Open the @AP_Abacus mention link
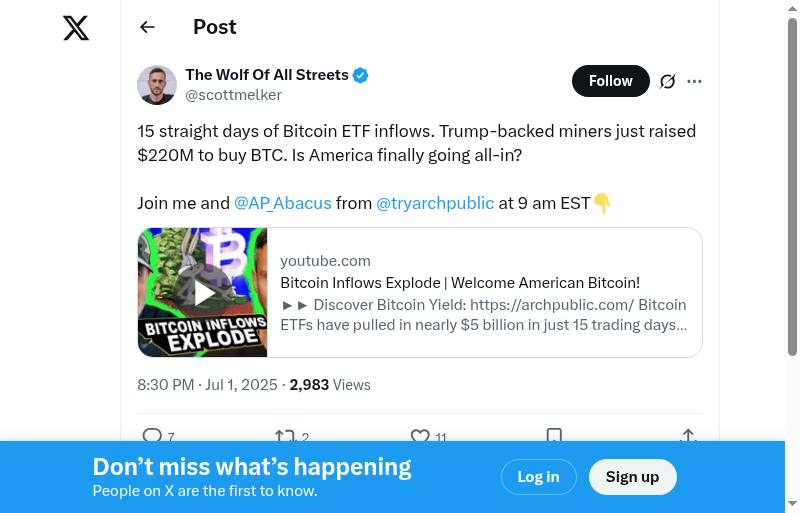 (283, 203)
